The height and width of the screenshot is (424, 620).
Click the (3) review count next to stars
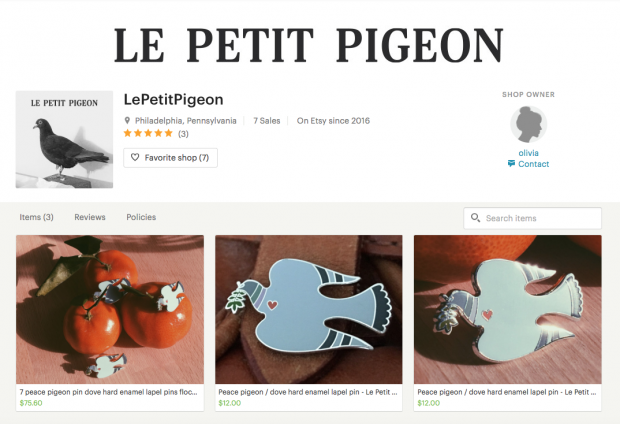[x=183, y=134]
